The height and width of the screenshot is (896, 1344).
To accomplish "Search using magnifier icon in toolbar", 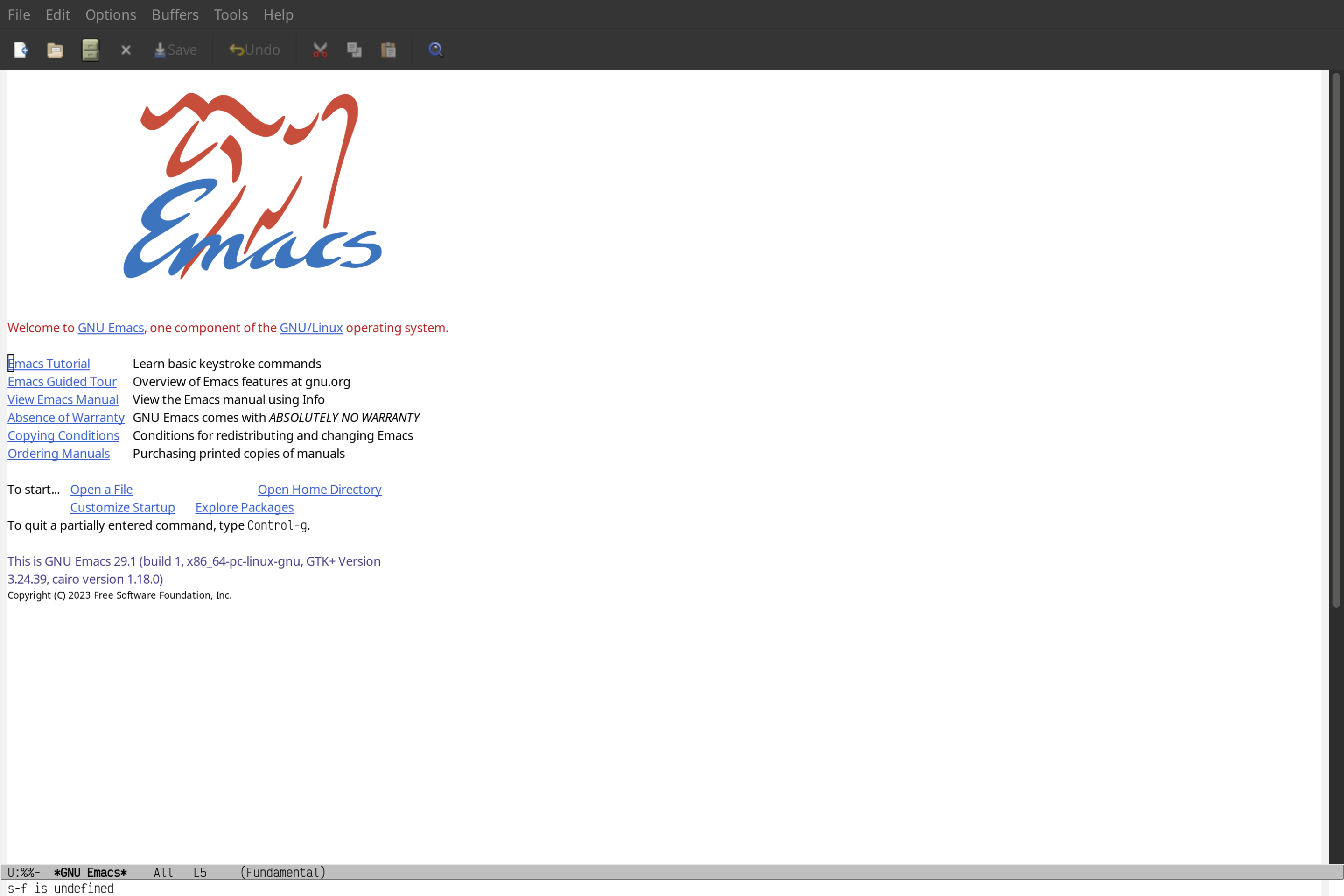I will coord(436,48).
